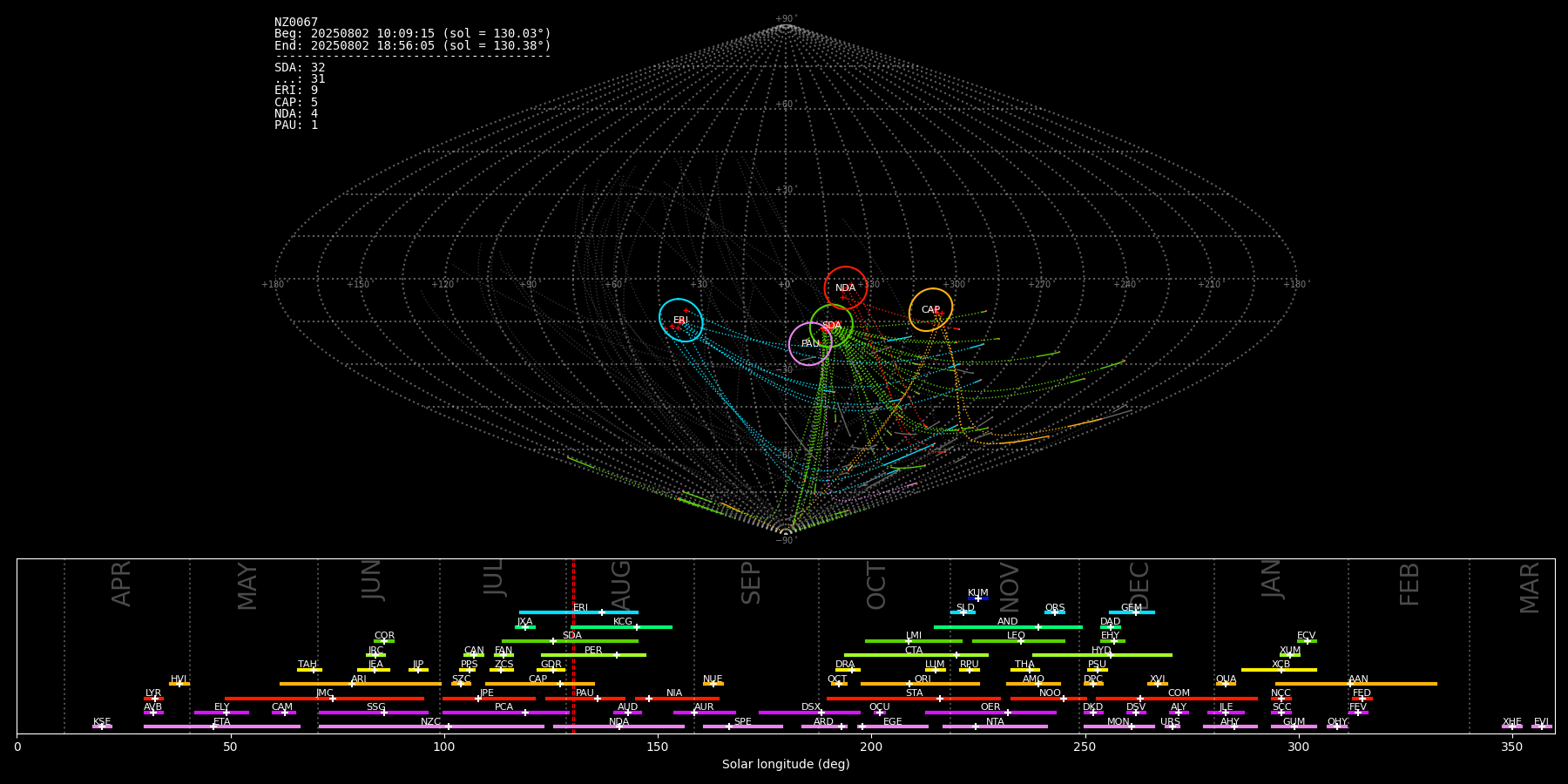Click the LYR shower bar near April

pos(153,699)
